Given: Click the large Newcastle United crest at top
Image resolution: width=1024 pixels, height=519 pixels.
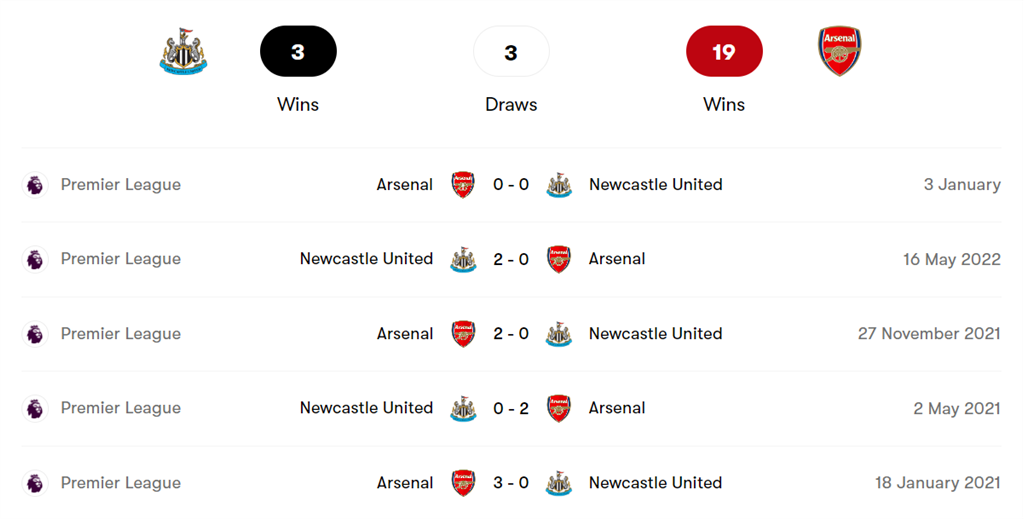Looking at the screenshot, I should (x=184, y=52).
